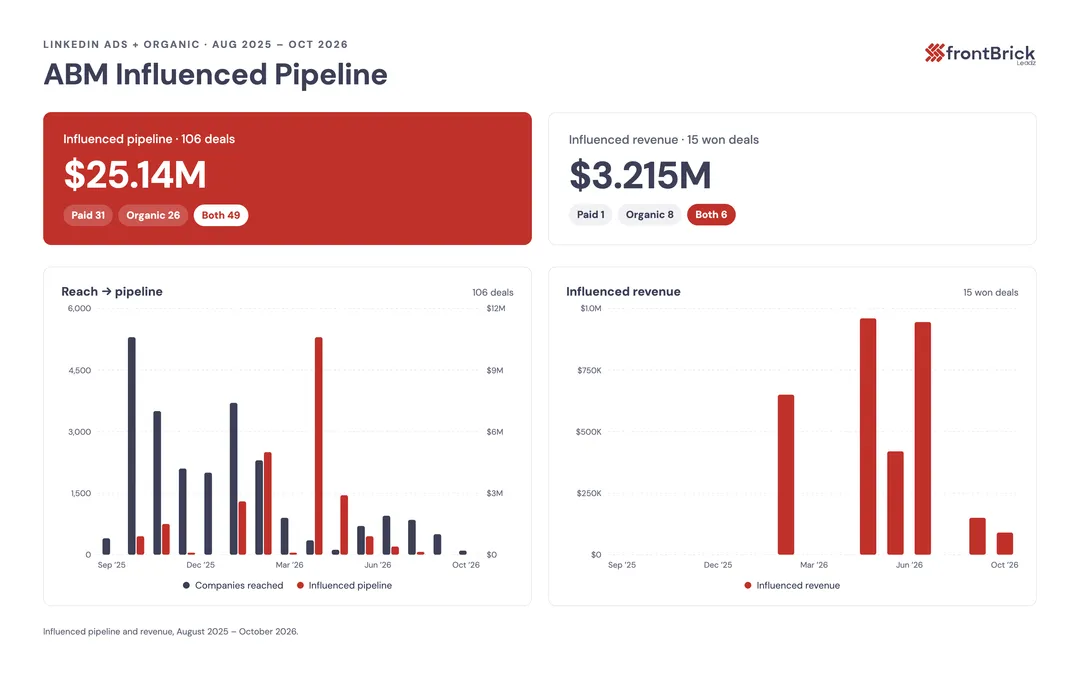The image size is (1080, 675).
Task: Click the tallest dark companies-reached bar
Action: click(132, 446)
